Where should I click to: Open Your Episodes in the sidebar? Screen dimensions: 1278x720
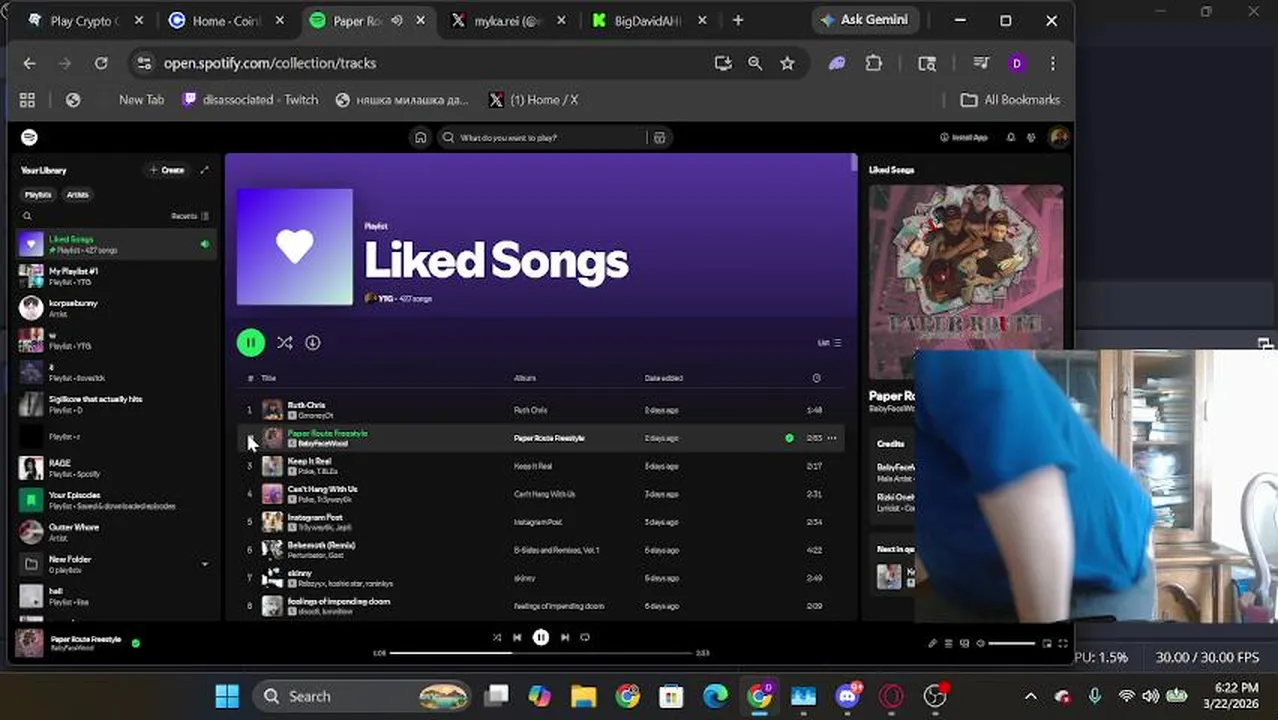coord(116,500)
